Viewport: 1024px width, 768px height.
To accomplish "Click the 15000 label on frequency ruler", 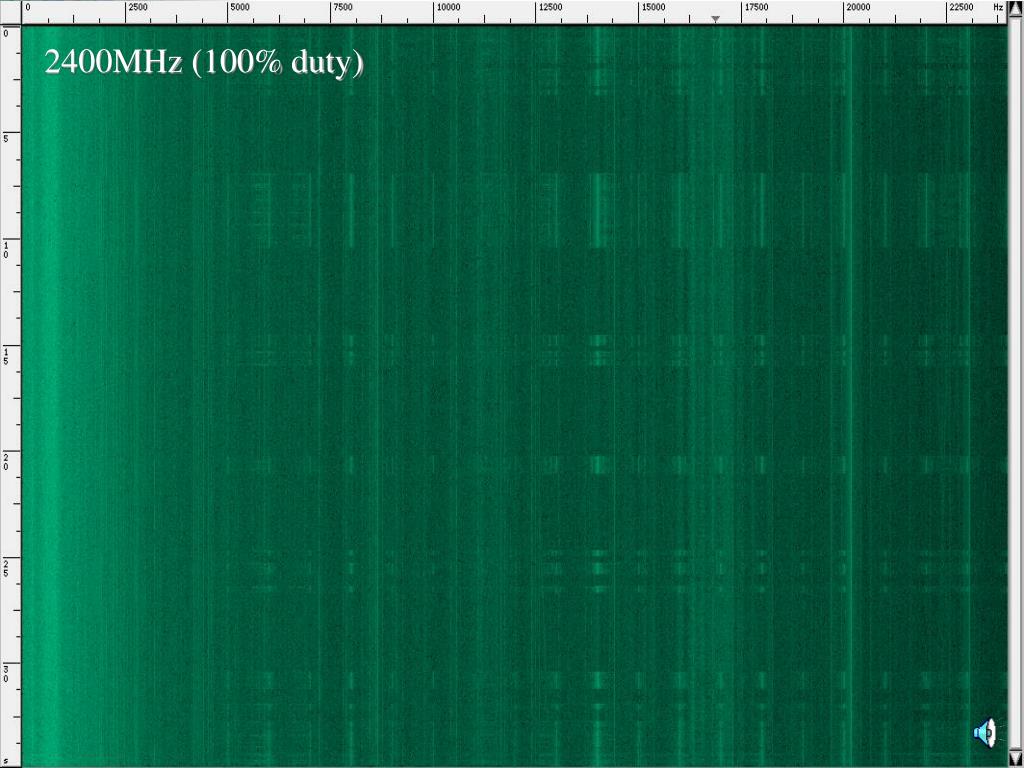I will pyautogui.click(x=652, y=7).
